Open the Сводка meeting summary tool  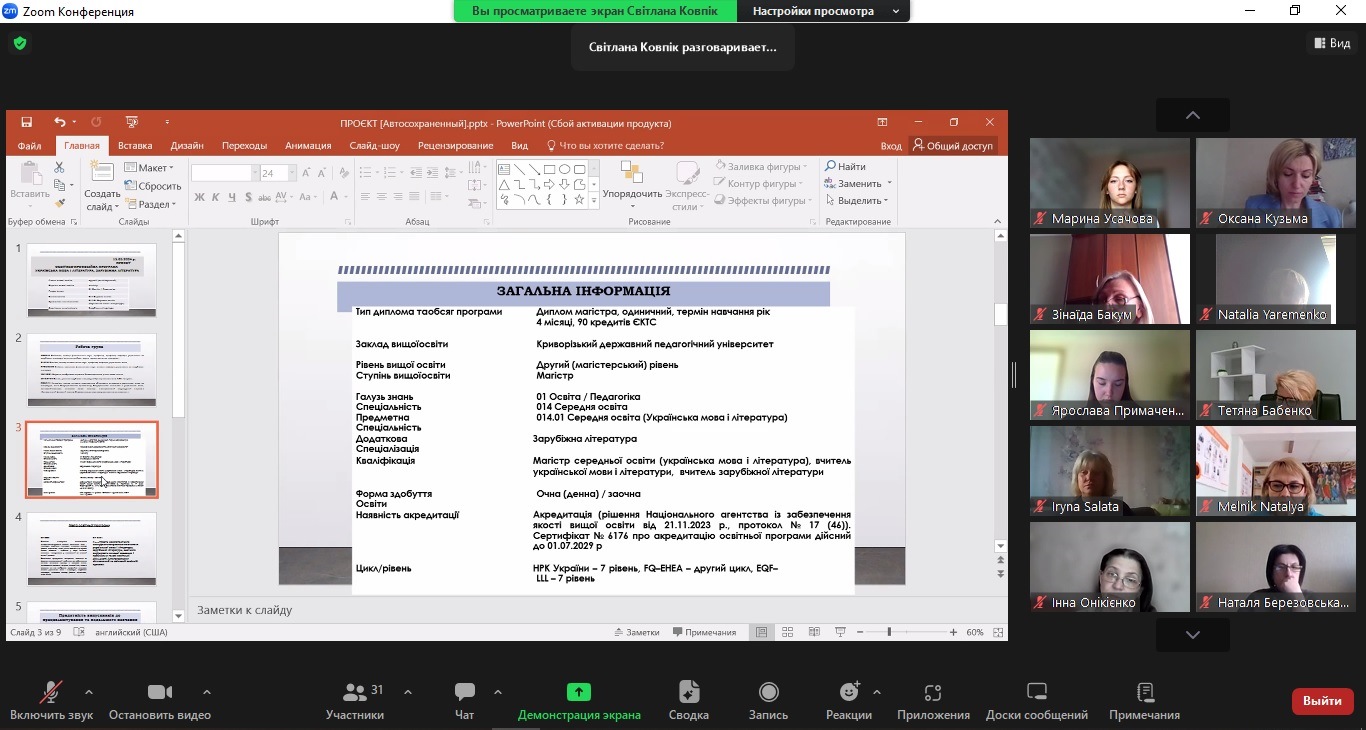[x=688, y=702]
